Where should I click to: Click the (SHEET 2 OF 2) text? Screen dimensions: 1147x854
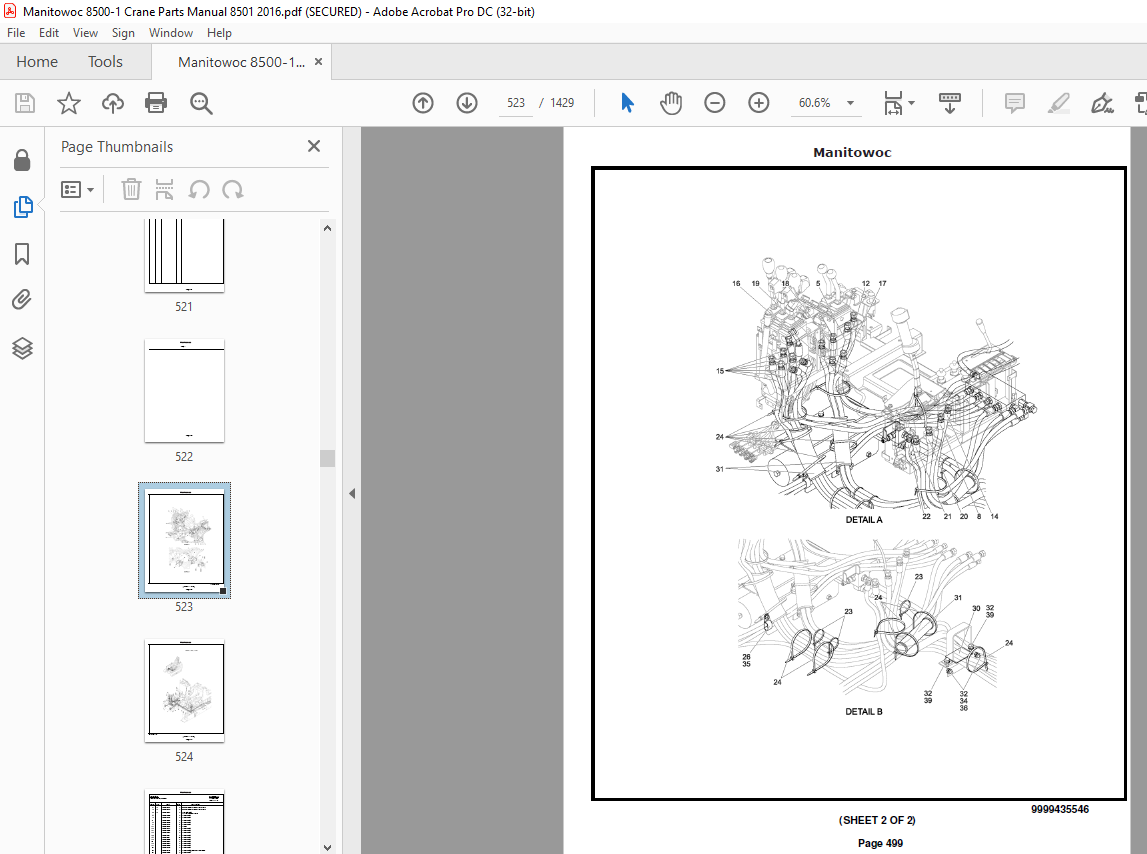(x=877, y=820)
